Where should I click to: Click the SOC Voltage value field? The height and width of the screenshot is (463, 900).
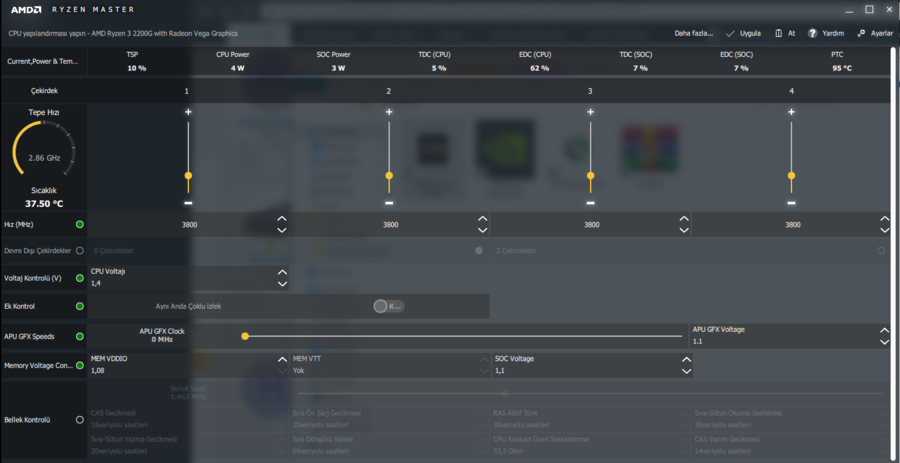[x=592, y=365]
